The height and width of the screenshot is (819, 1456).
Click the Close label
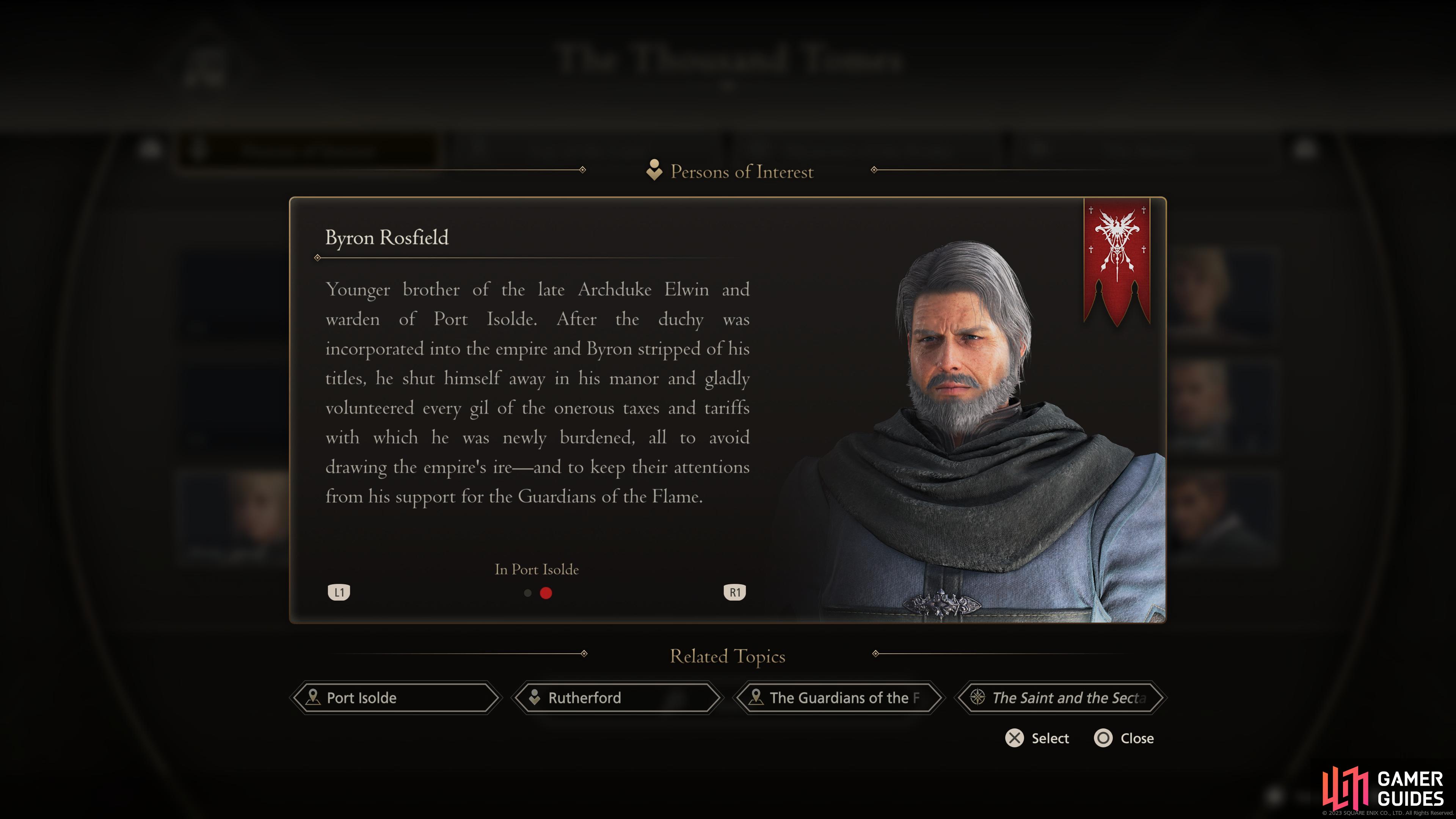1137,739
